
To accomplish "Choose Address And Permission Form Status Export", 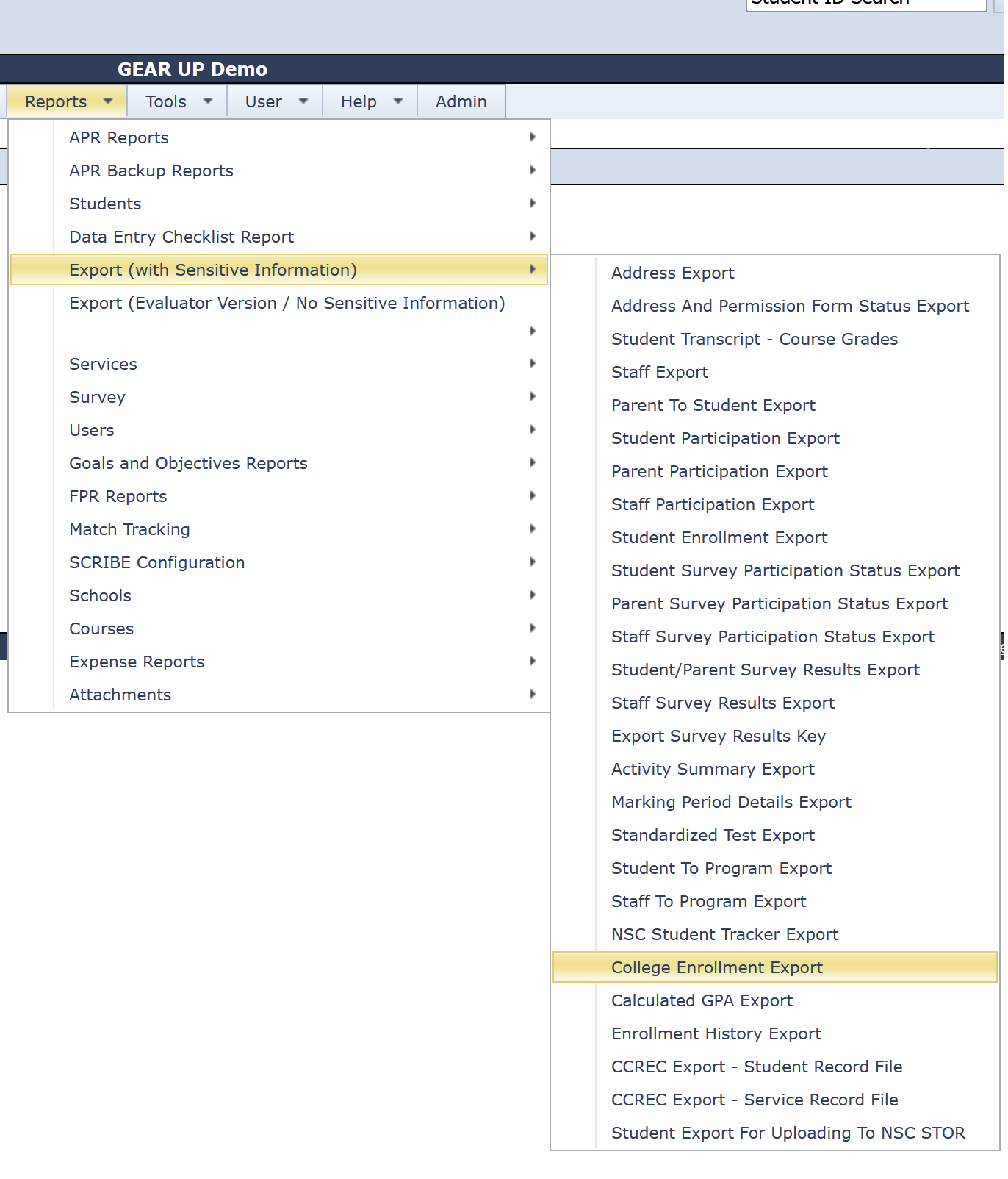I will [x=775, y=306].
